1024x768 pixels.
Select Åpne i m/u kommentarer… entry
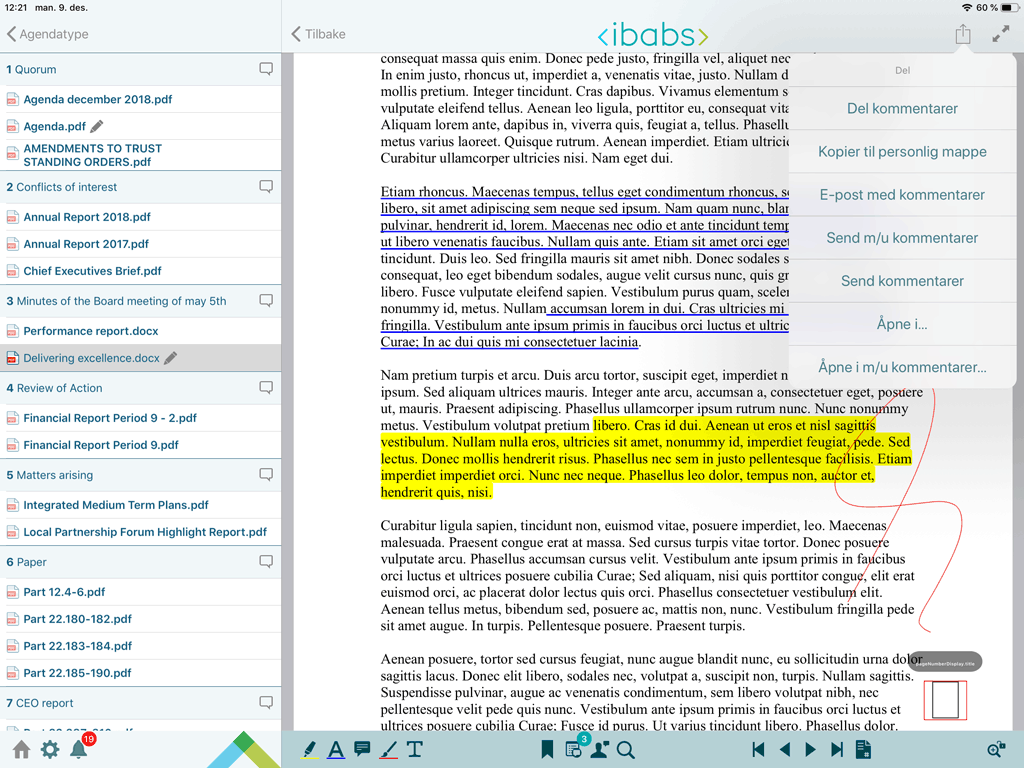click(902, 367)
